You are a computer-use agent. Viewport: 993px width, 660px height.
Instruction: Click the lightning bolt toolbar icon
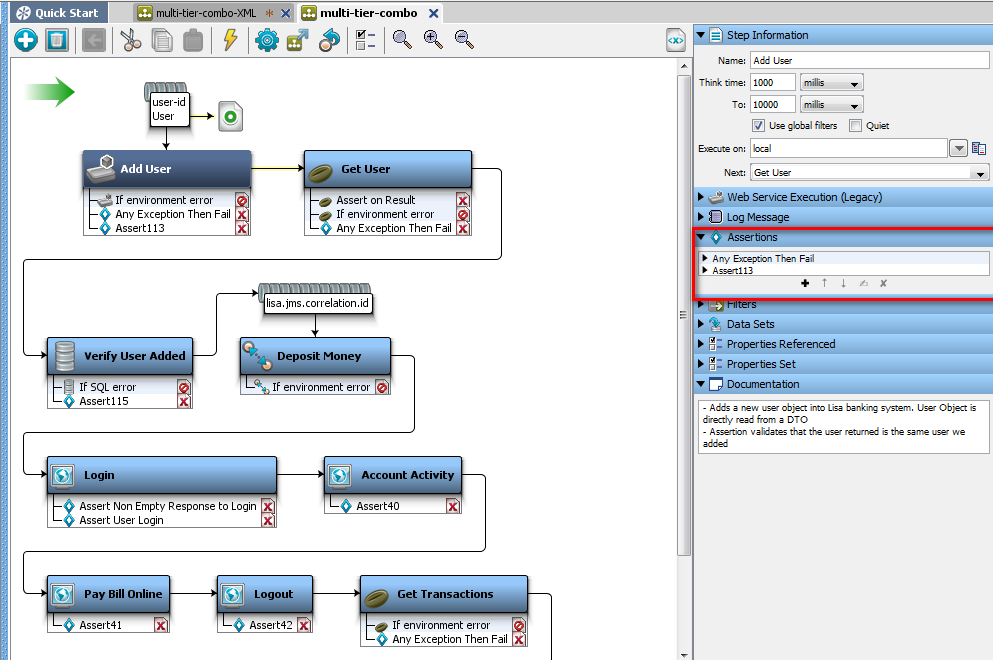pyautogui.click(x=230, y=40)
